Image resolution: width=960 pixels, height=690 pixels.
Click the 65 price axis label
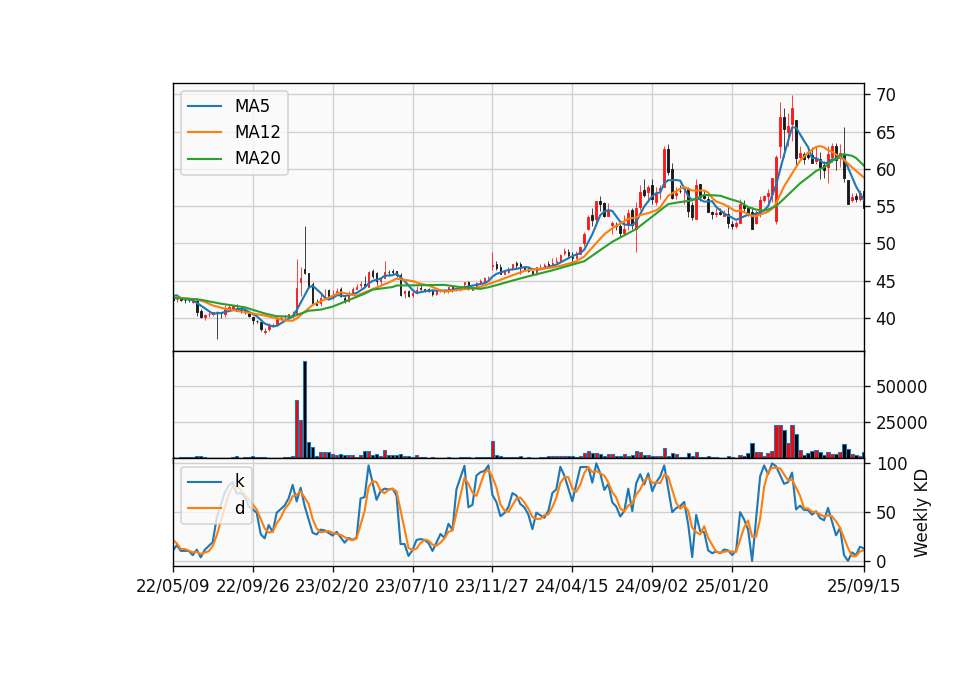pyautogui.click(x=885, y=133)
